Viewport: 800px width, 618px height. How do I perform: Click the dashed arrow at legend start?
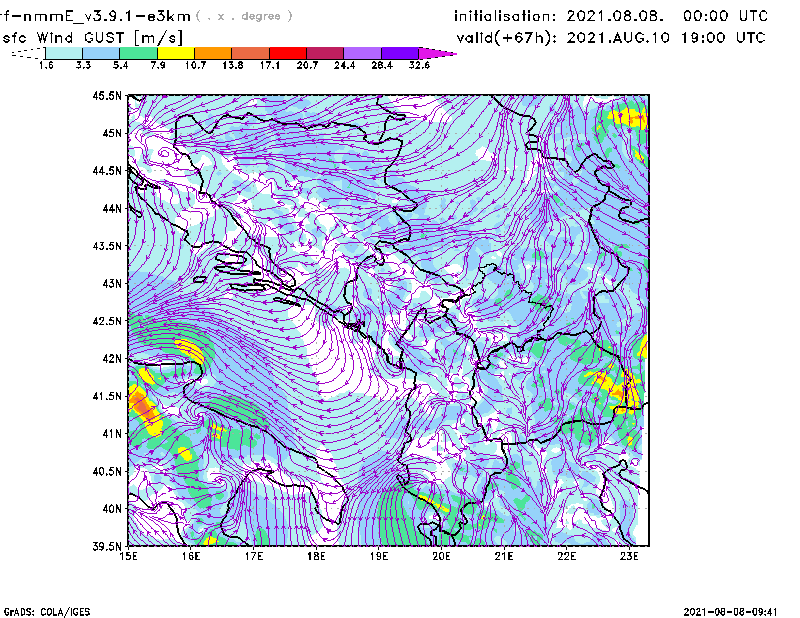click(x=28, y=53)
